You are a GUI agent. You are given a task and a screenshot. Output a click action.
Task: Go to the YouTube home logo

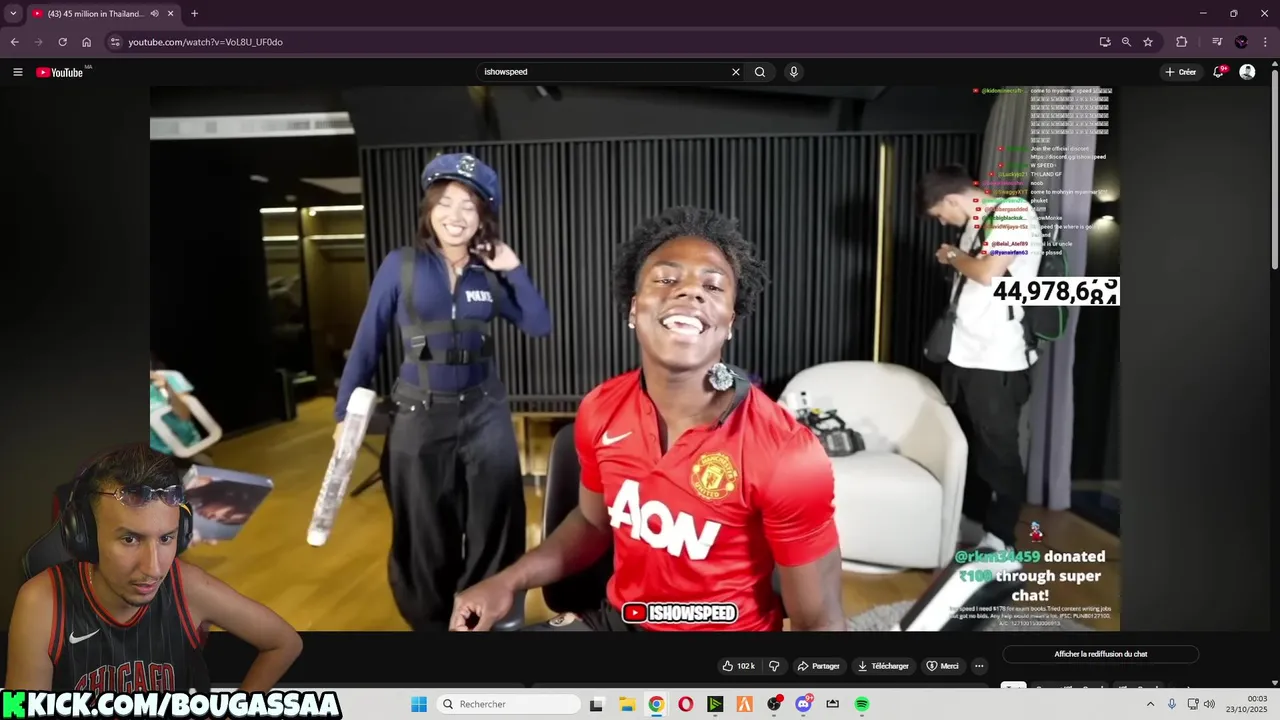tap(60, 72)
